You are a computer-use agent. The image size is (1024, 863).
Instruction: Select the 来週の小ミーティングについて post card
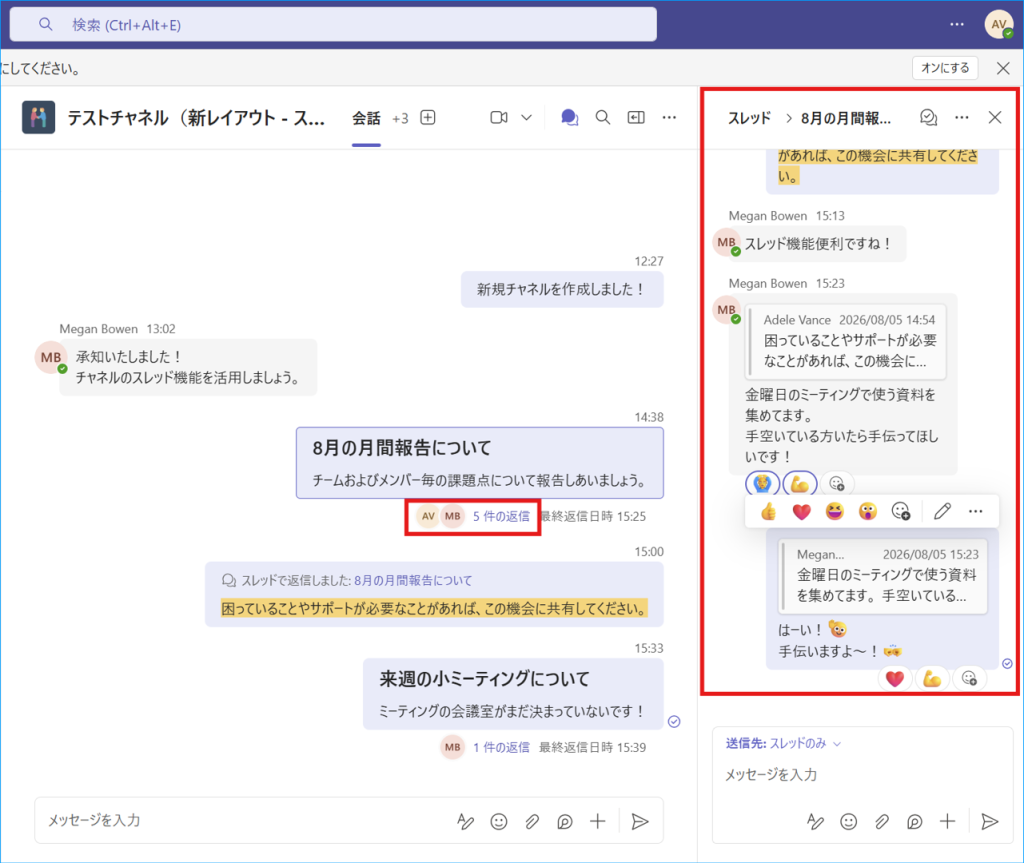click(x=513, y=694)
